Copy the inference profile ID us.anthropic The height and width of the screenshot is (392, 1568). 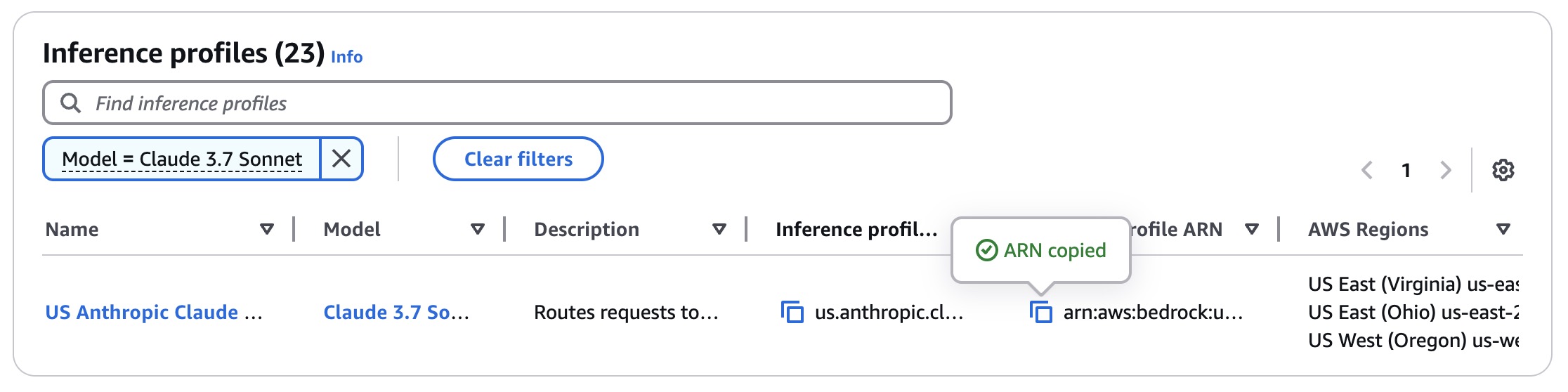[x=792, y=312]
